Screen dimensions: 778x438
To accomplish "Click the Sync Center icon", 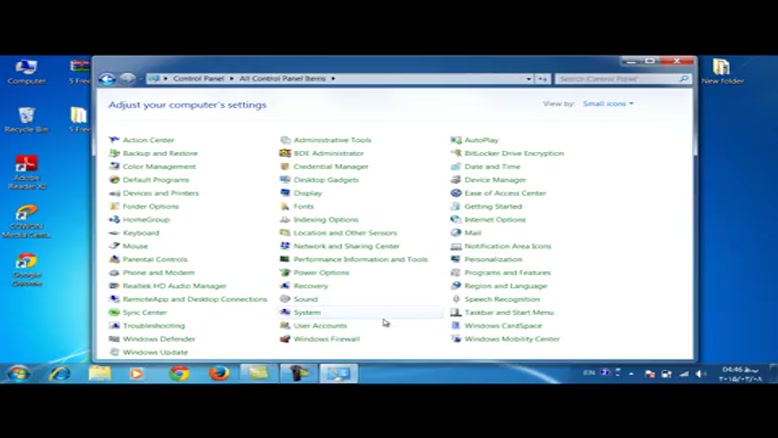I will coord(114,313).
